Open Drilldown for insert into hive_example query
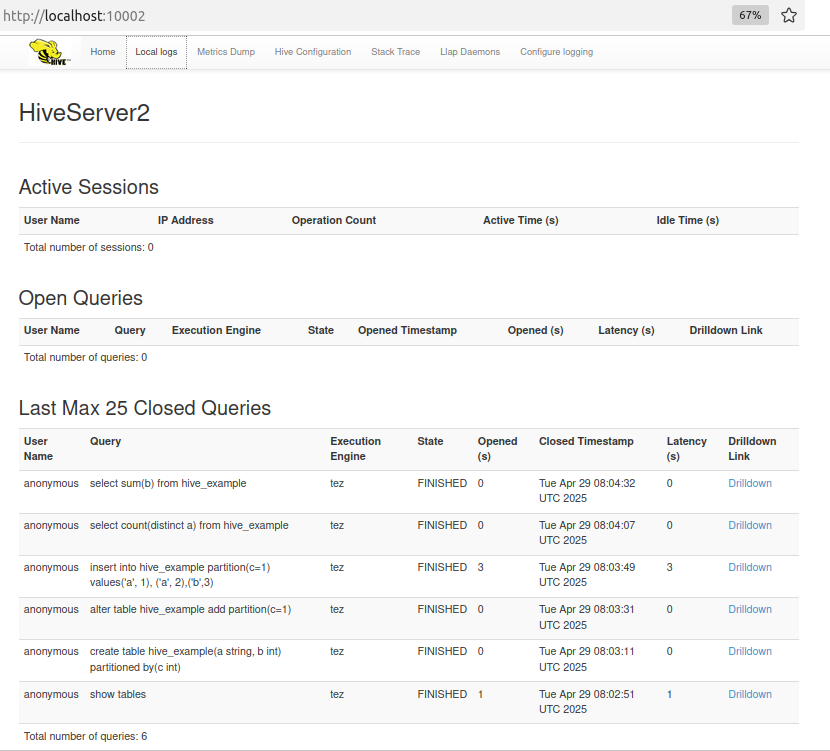Image resolution: width=830 pixels, height=751 pixels. coord(750,567)
